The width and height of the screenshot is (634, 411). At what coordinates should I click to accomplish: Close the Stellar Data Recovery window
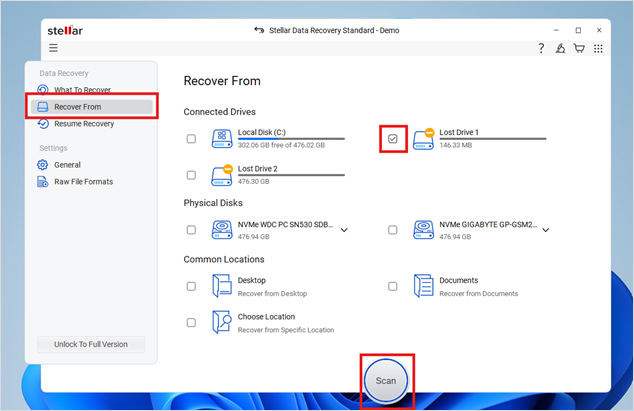[599, 30]
